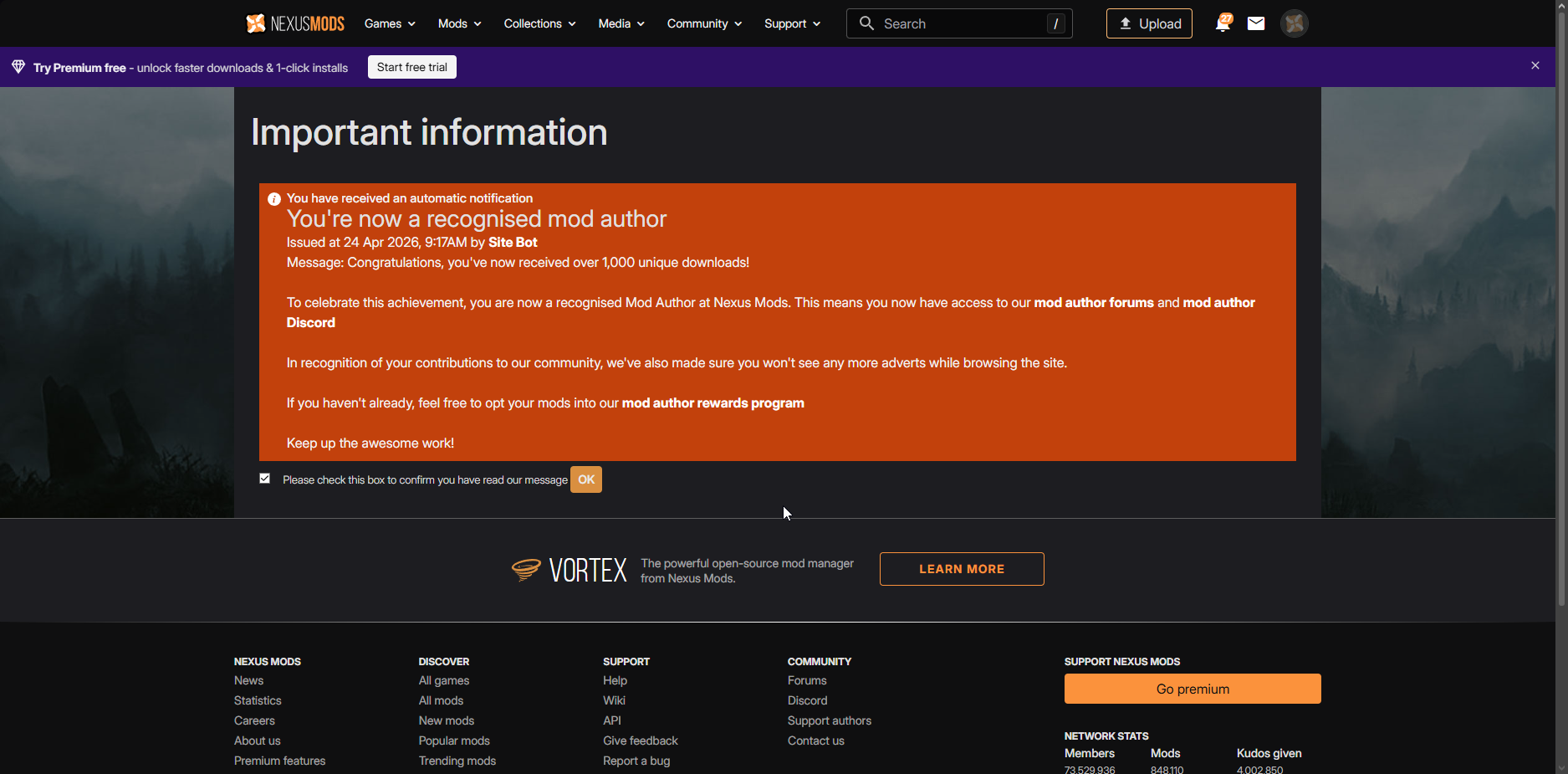The width and height of the screenshot is (1568, 774).
Task: Untick the confirm message read checkbox
Action: coord(265,479)
